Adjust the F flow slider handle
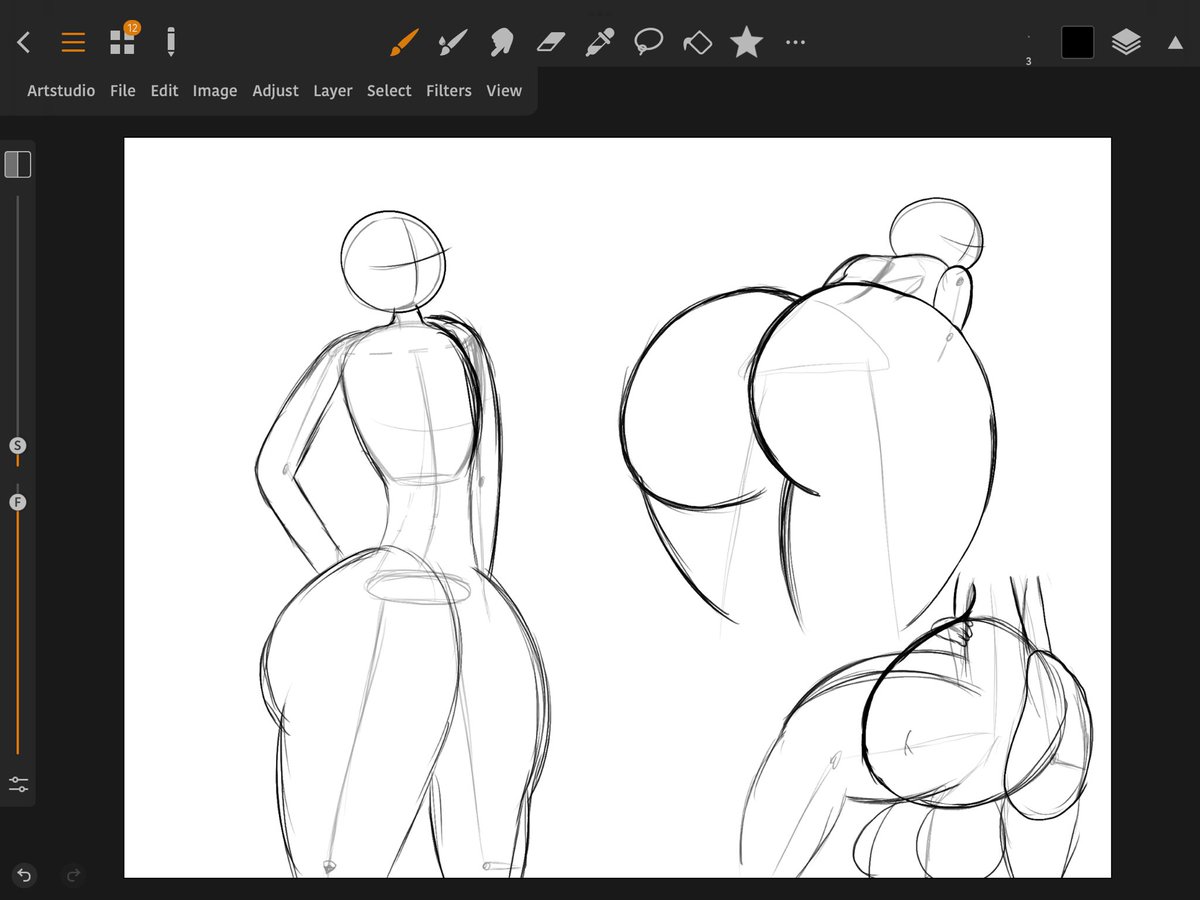1200x900 pixels. click(x=17, y=502)
